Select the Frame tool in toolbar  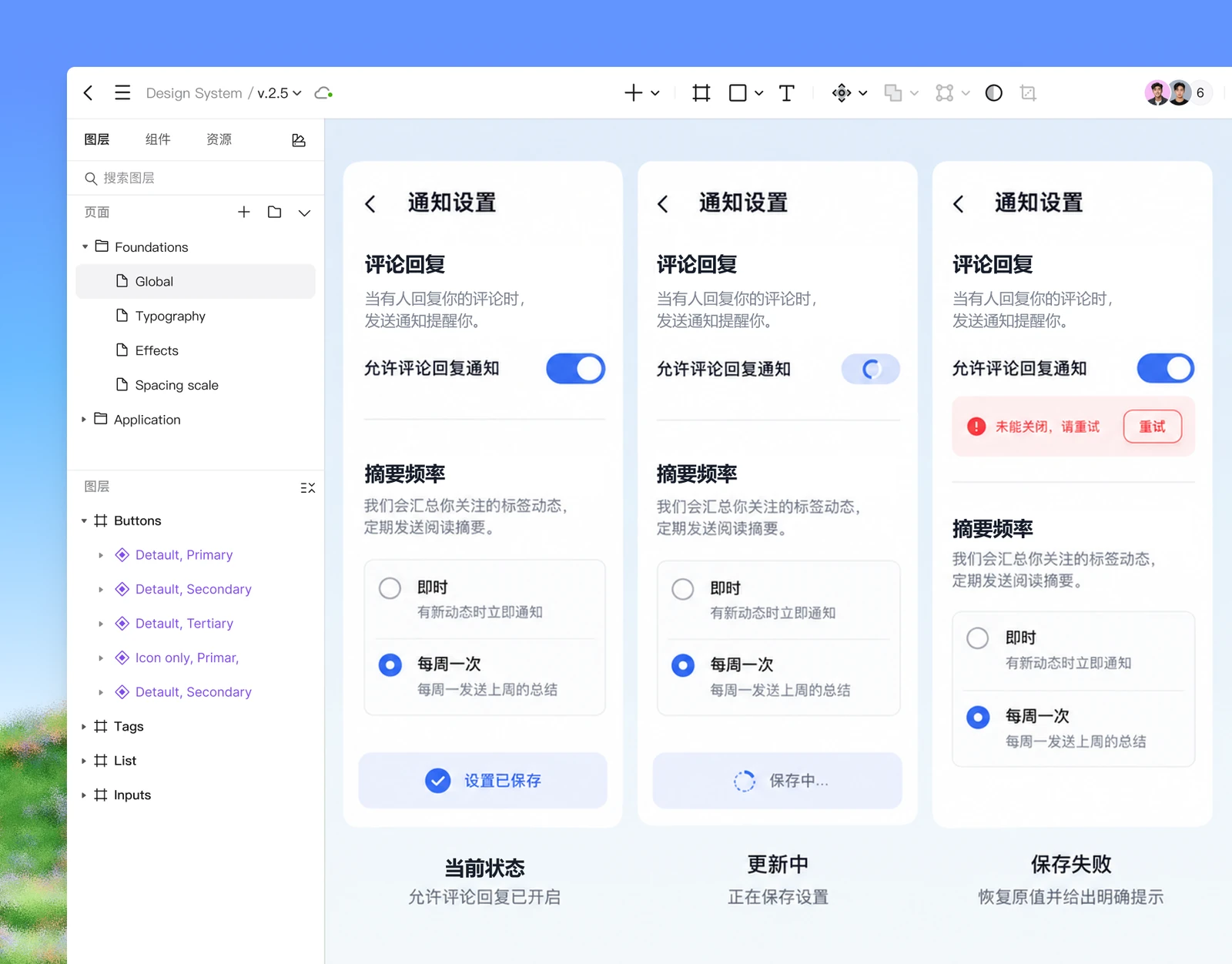pos(701,93)
